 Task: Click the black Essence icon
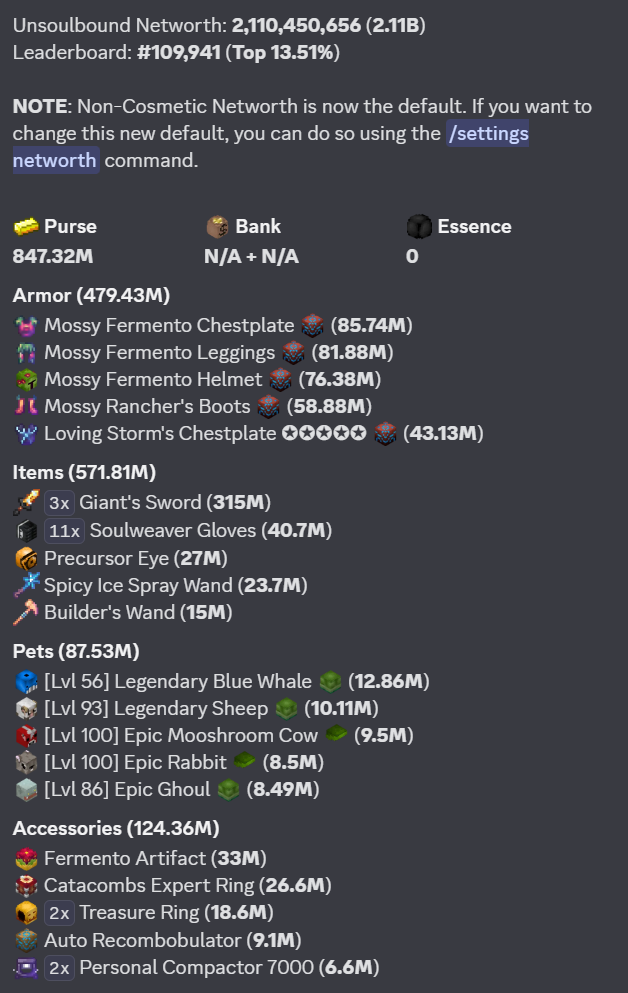418,226
